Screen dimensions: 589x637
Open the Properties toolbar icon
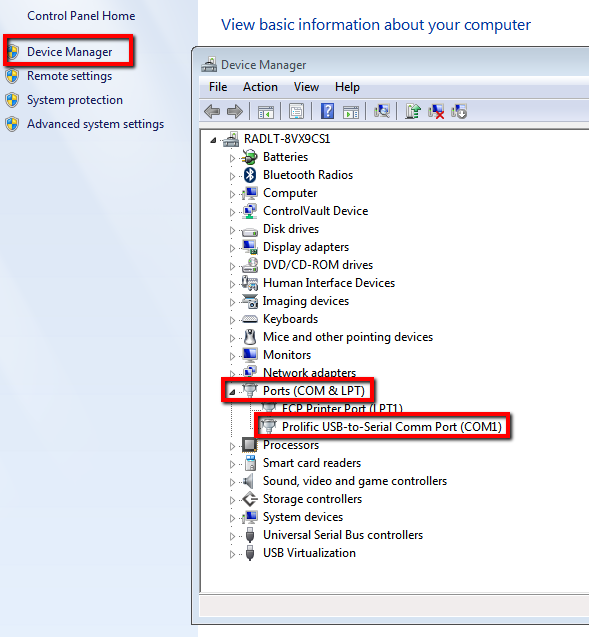coord(296,111)
